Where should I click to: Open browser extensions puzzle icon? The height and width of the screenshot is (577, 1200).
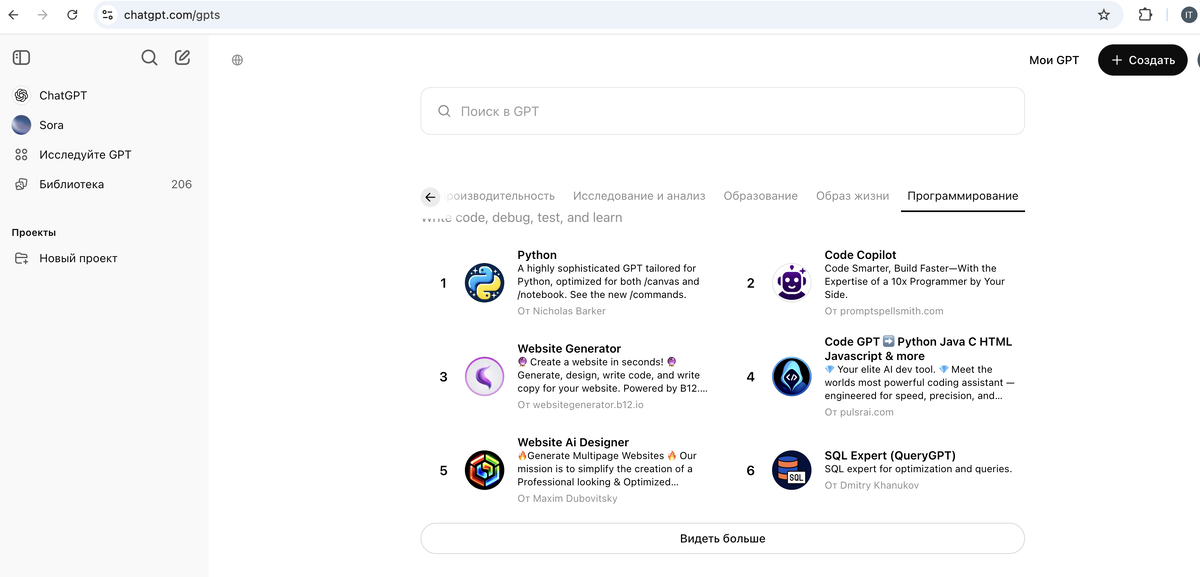[1145, 15]
